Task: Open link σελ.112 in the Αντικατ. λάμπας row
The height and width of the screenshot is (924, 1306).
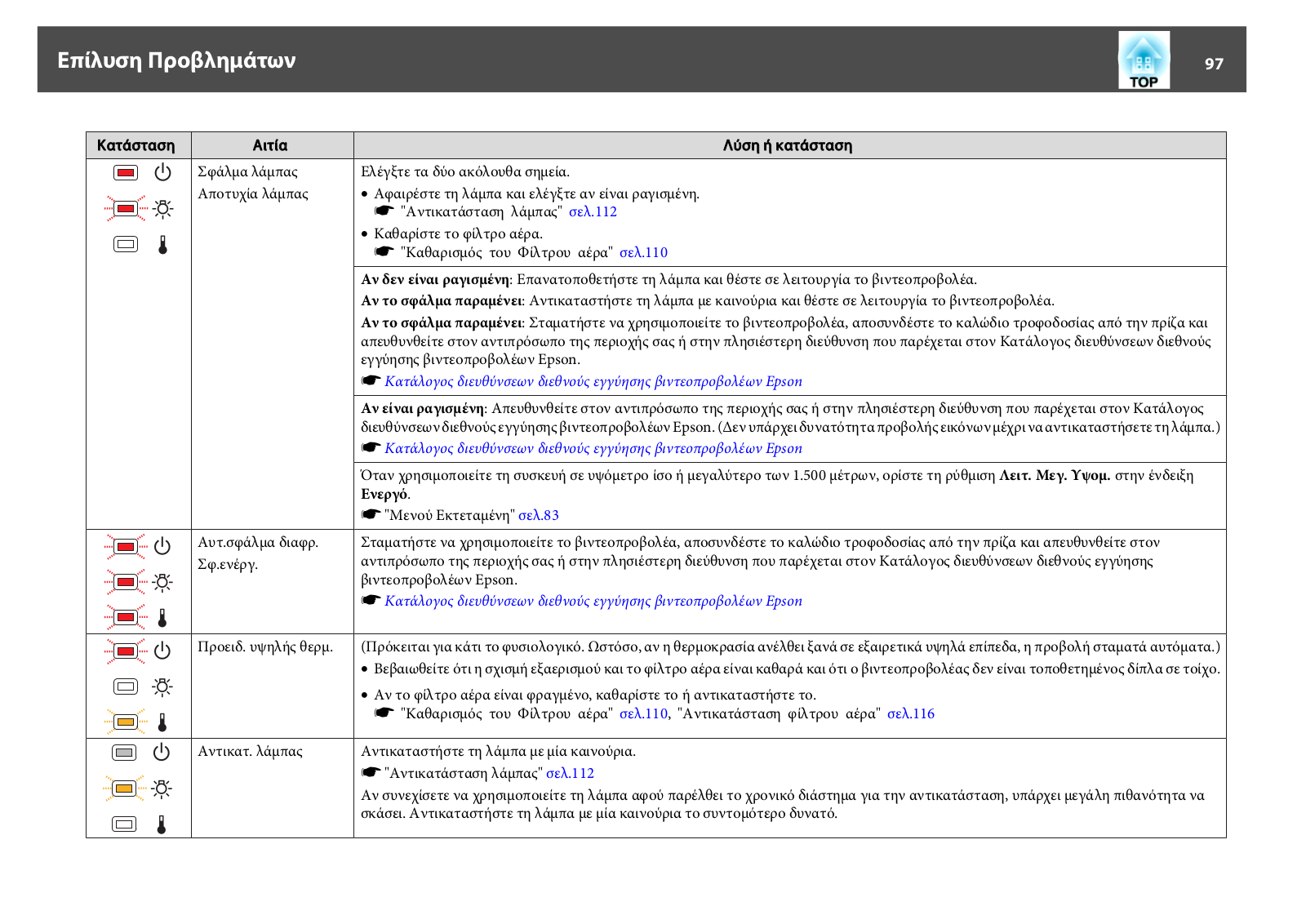Action: click(570, 774)
